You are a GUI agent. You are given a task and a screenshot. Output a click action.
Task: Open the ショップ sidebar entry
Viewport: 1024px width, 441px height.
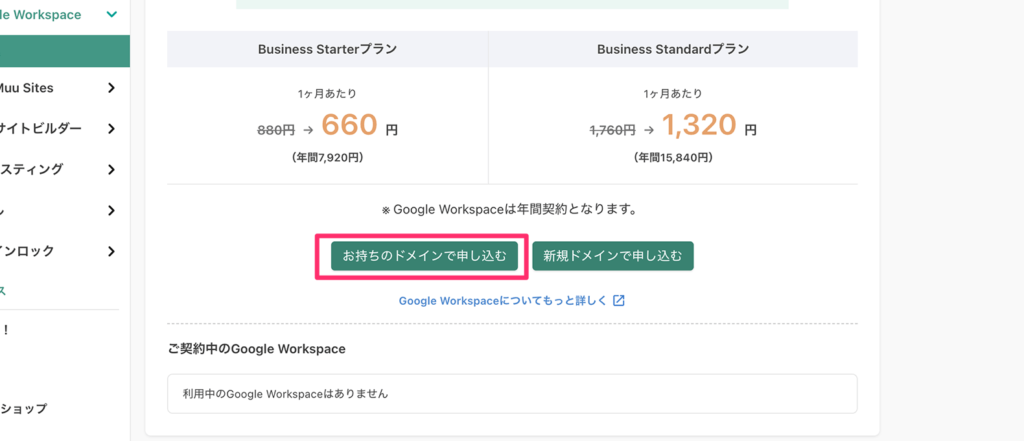24,409
